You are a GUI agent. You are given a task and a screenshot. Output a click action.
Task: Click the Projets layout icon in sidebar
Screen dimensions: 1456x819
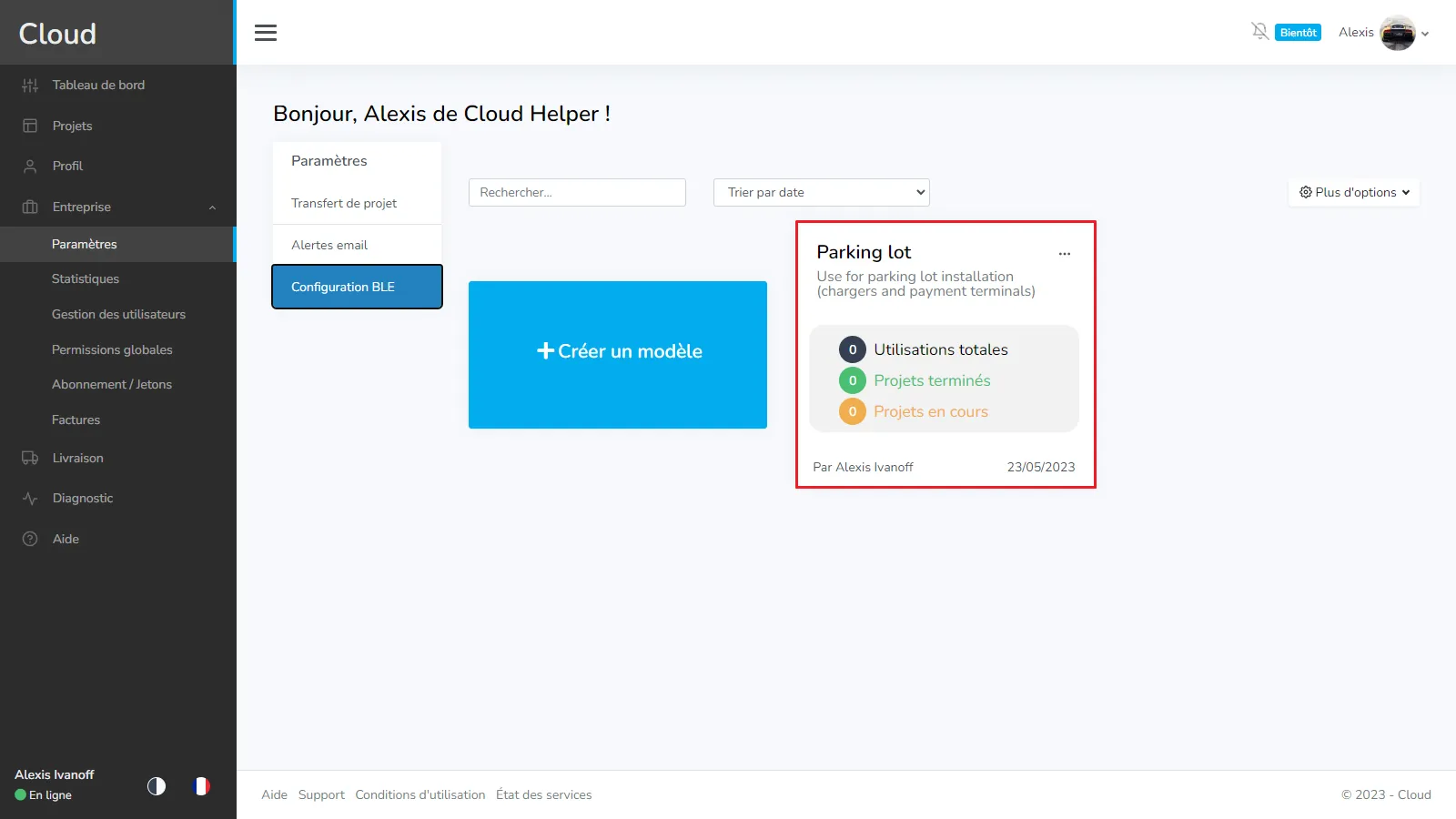point(30,126)
